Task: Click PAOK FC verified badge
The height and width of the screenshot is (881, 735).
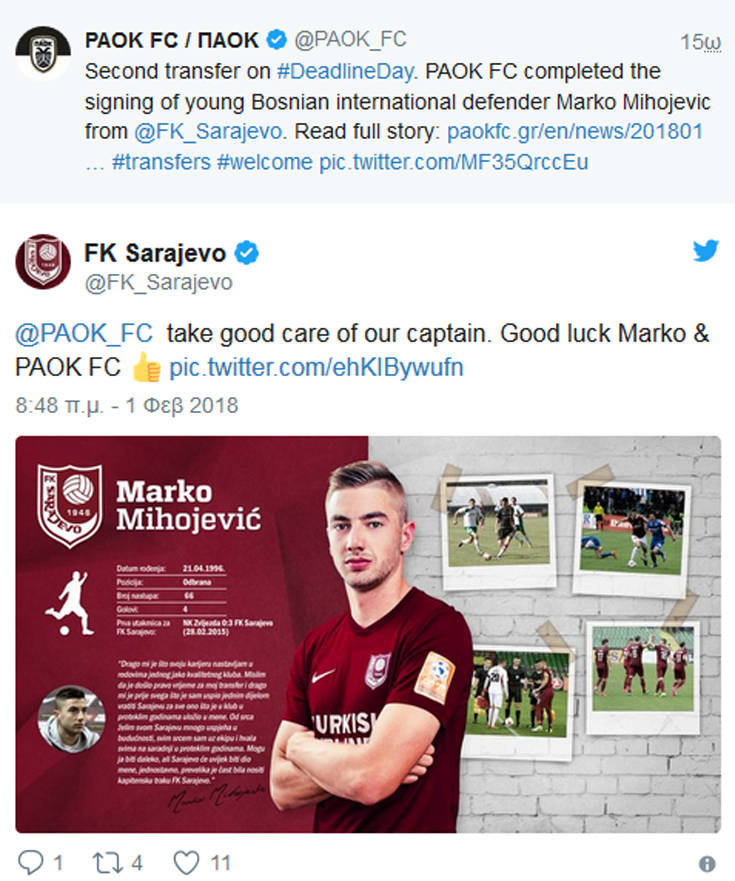Action: [x=276, y=40]
